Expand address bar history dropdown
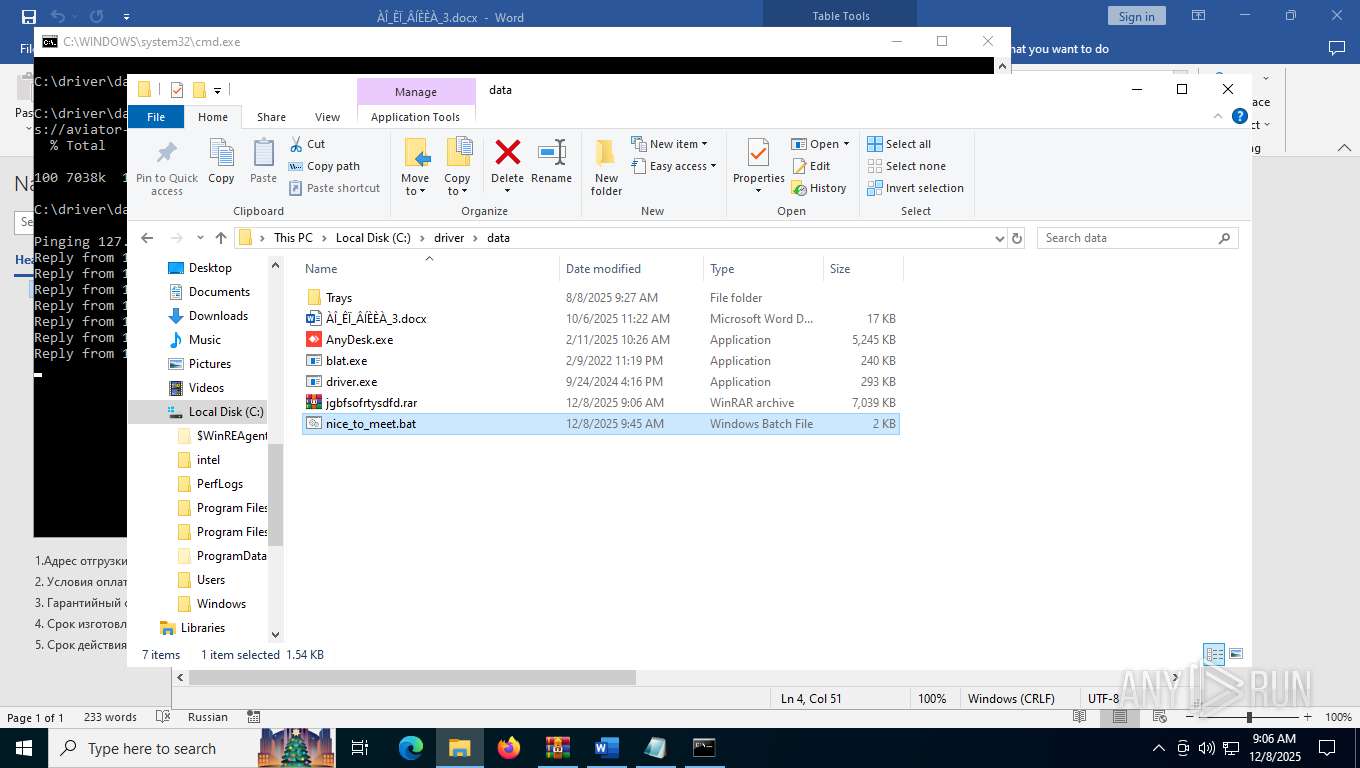 point(999,238)
